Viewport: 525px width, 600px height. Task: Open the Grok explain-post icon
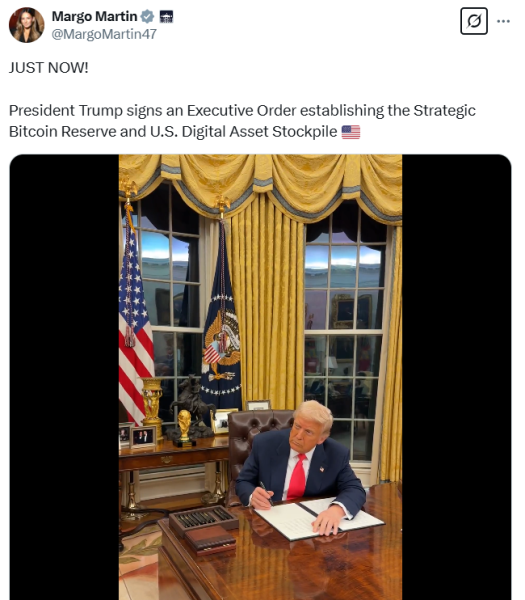[474, 21]
